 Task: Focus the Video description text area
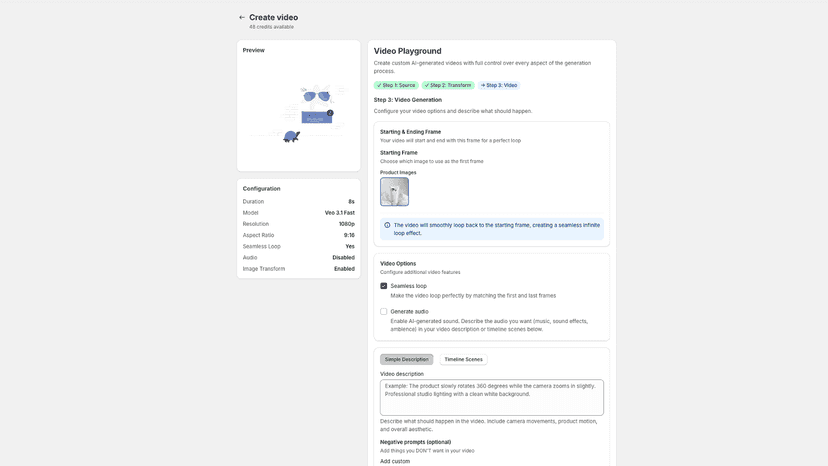pyautogui.click(x=492, y=397)
